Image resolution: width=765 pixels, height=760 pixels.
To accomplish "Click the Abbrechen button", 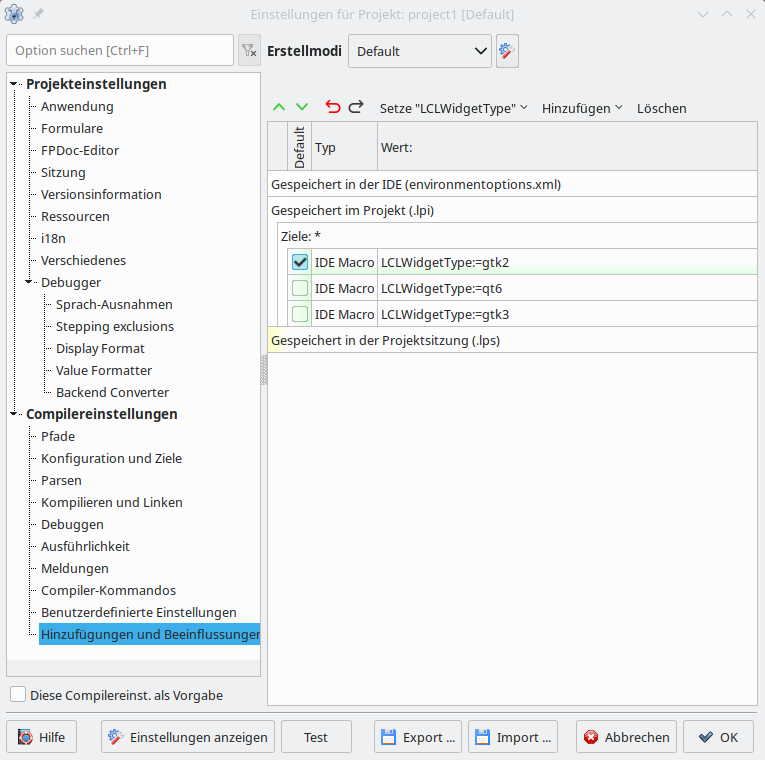I will click(x=626, y=737).
